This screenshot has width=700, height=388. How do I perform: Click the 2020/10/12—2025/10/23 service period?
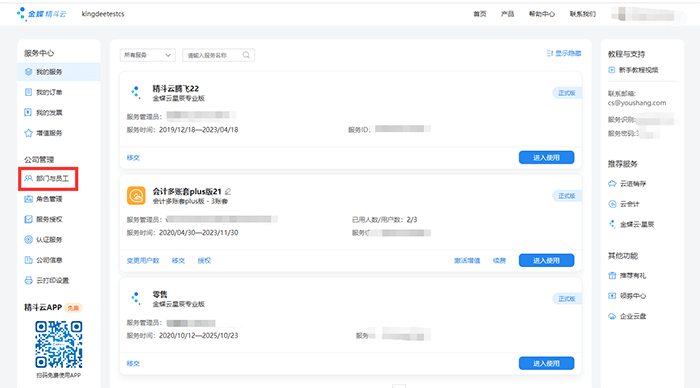pyautogui.click(x=199, y=335)
